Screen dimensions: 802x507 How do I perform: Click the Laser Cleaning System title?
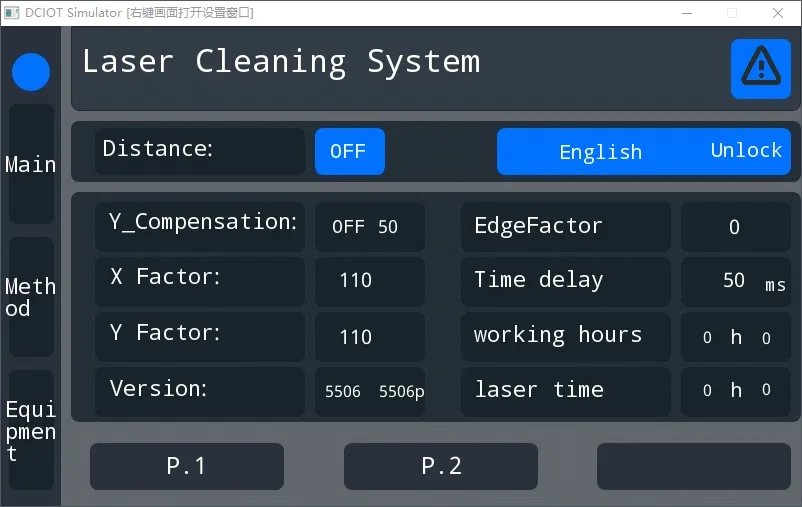coord(281,62)
